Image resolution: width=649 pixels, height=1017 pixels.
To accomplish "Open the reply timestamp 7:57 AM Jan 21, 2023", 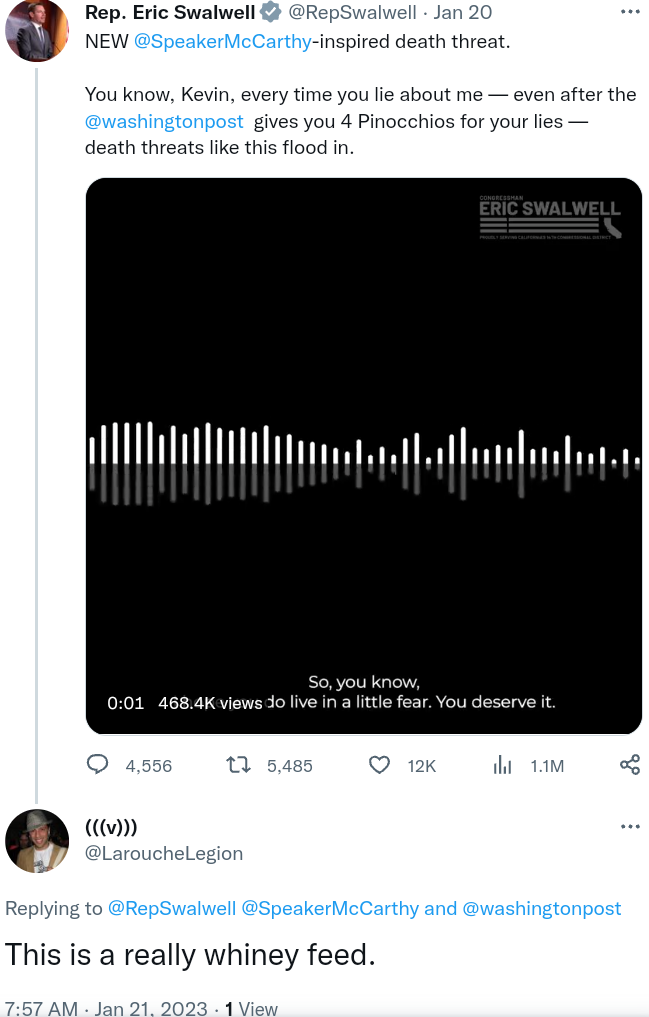I will click(x=105, y=1008).
